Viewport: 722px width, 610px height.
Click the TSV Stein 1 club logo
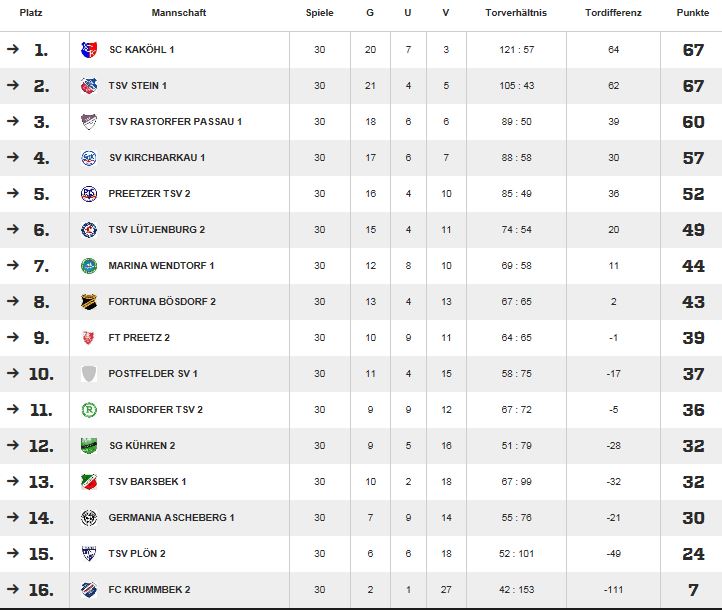pyautogui.click(x=89, y=86)
